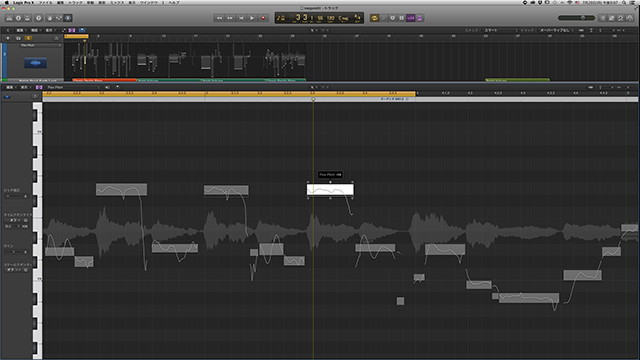Toggle Count-in button
The height and width of the screenshot is (360, 640).
click(411, 18)
